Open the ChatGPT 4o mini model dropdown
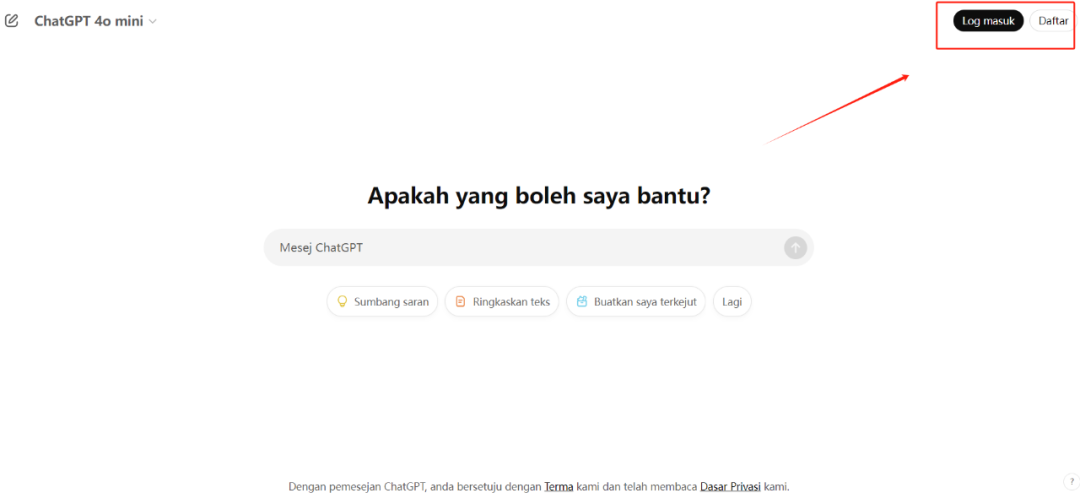Screen dimensions: 1080x493 click(96, 21)
